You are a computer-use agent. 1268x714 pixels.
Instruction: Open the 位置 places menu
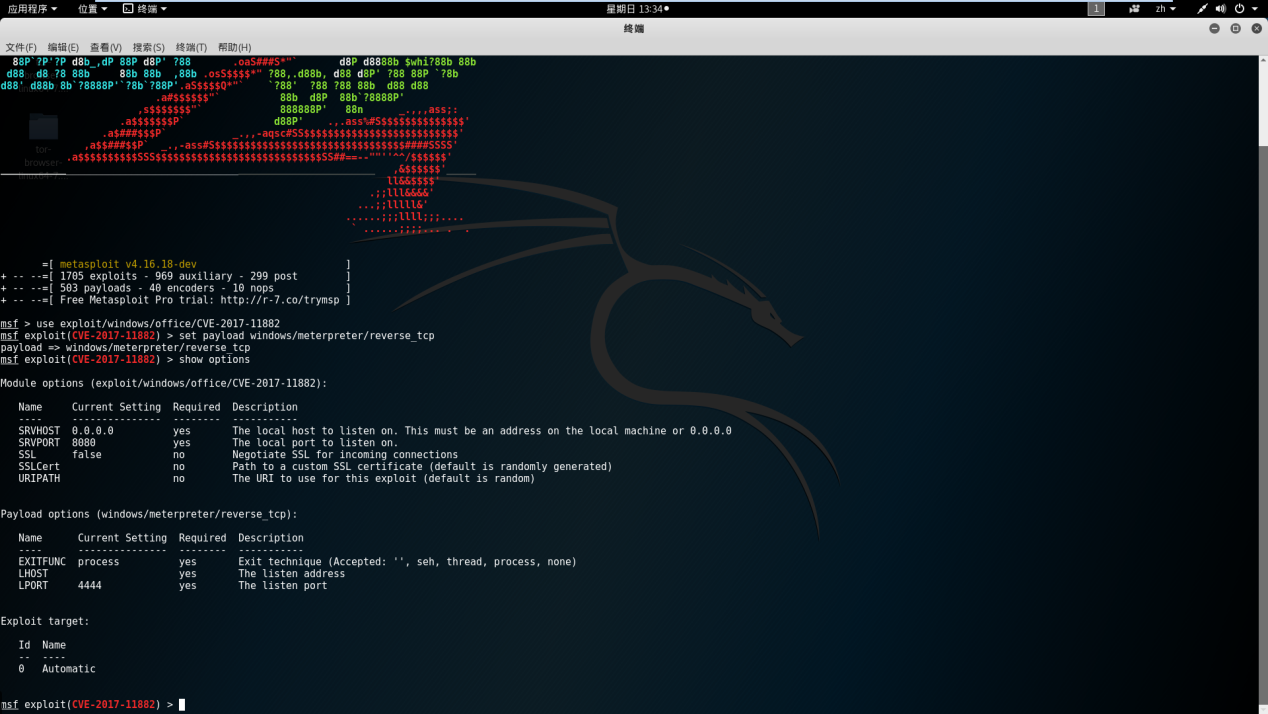(92, 8)
